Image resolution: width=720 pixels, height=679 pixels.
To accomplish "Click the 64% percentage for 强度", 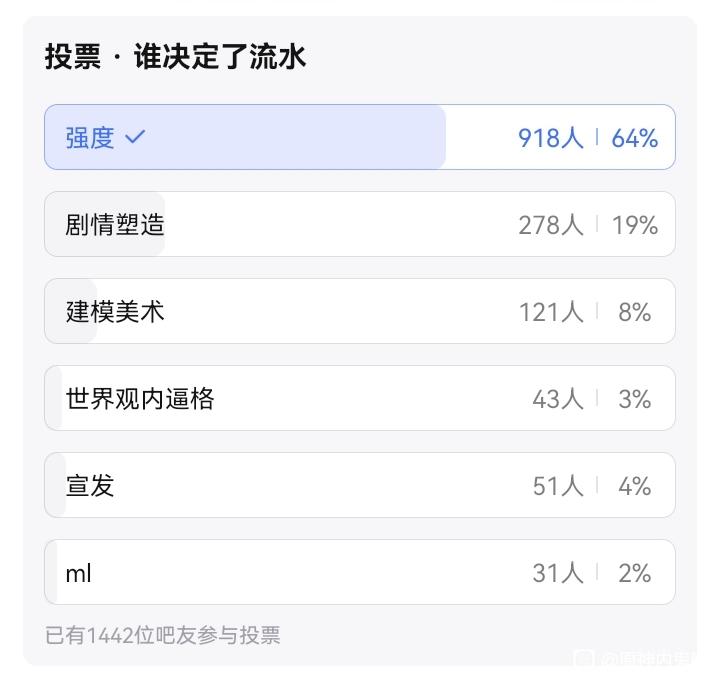I will click(634, 138).
